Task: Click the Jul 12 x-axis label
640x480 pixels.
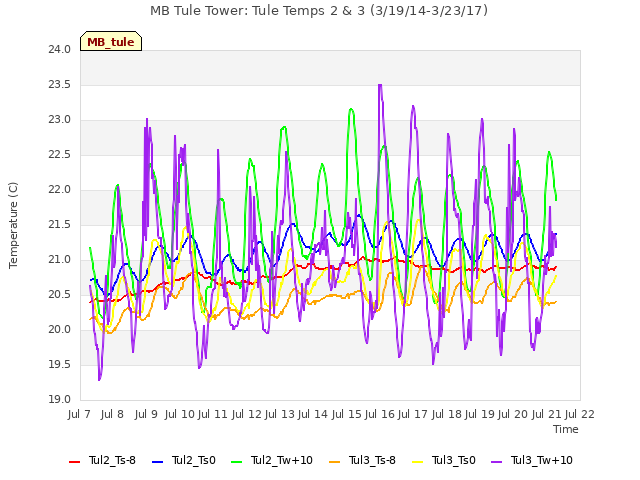Action: coord(247,415)
